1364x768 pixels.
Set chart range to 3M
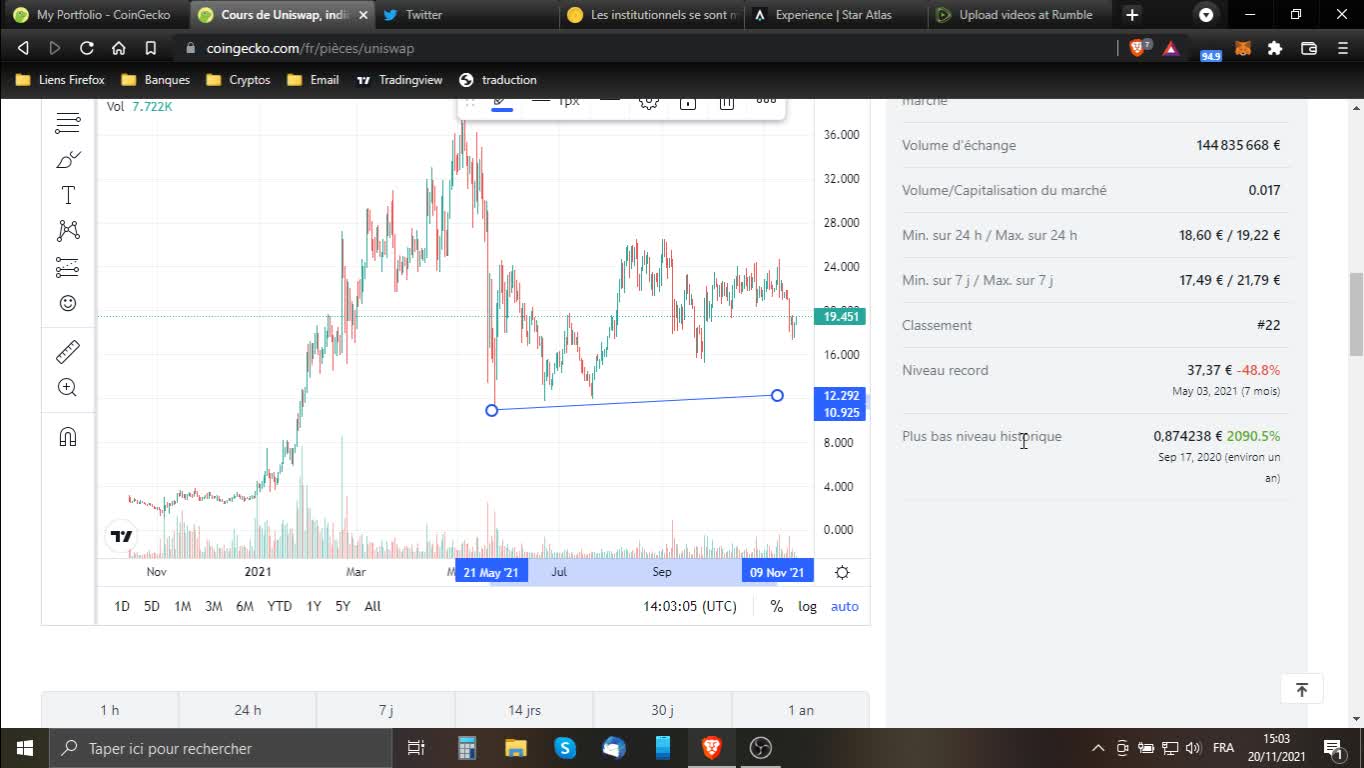214,606
